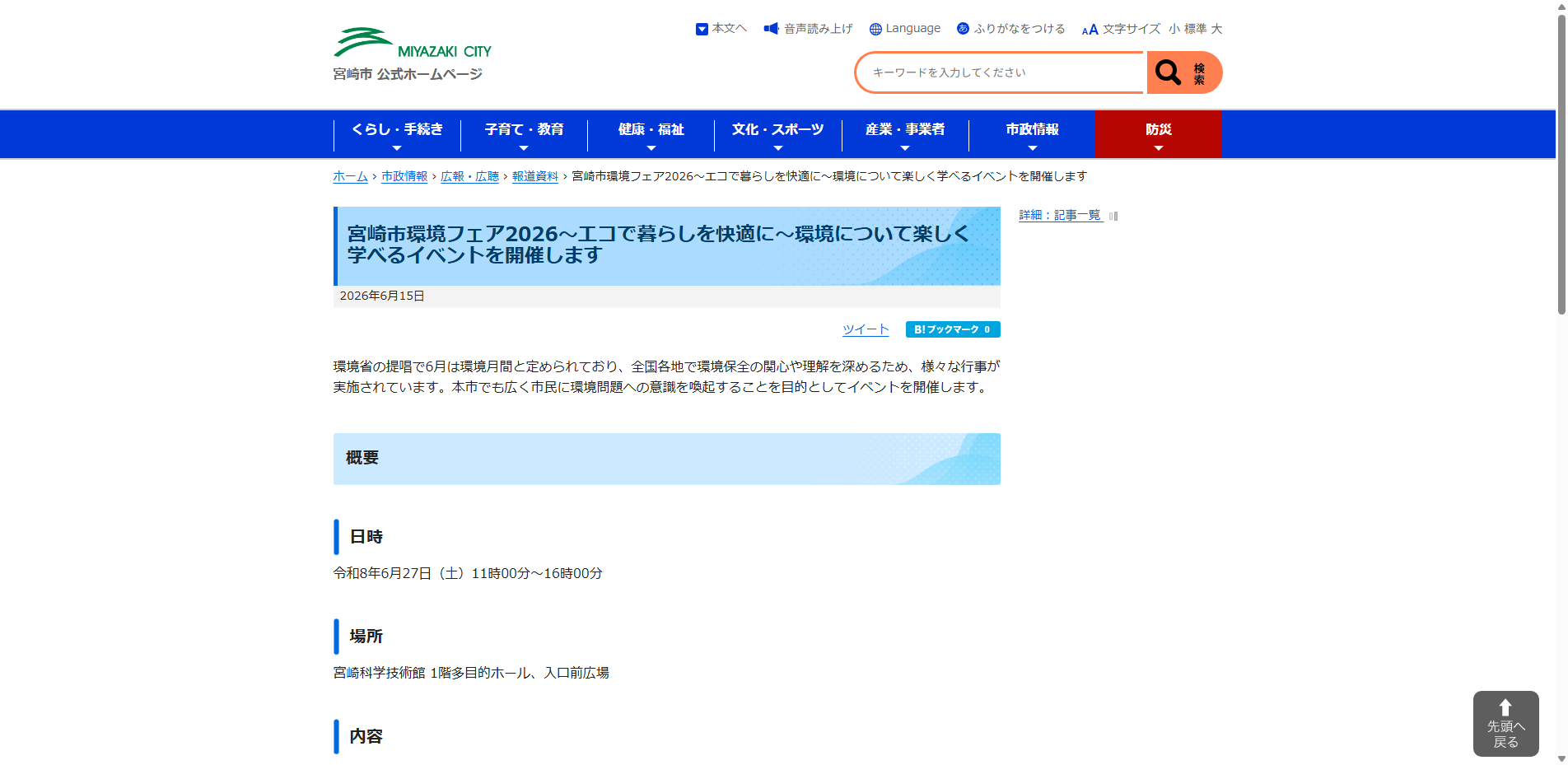Click the 音声読み上げ speaker icon

tap(771, 29)
